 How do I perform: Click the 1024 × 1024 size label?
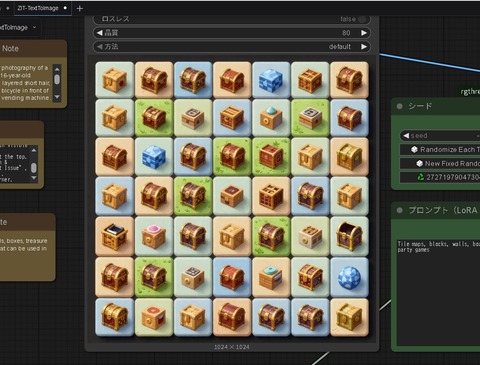[232, 347]
